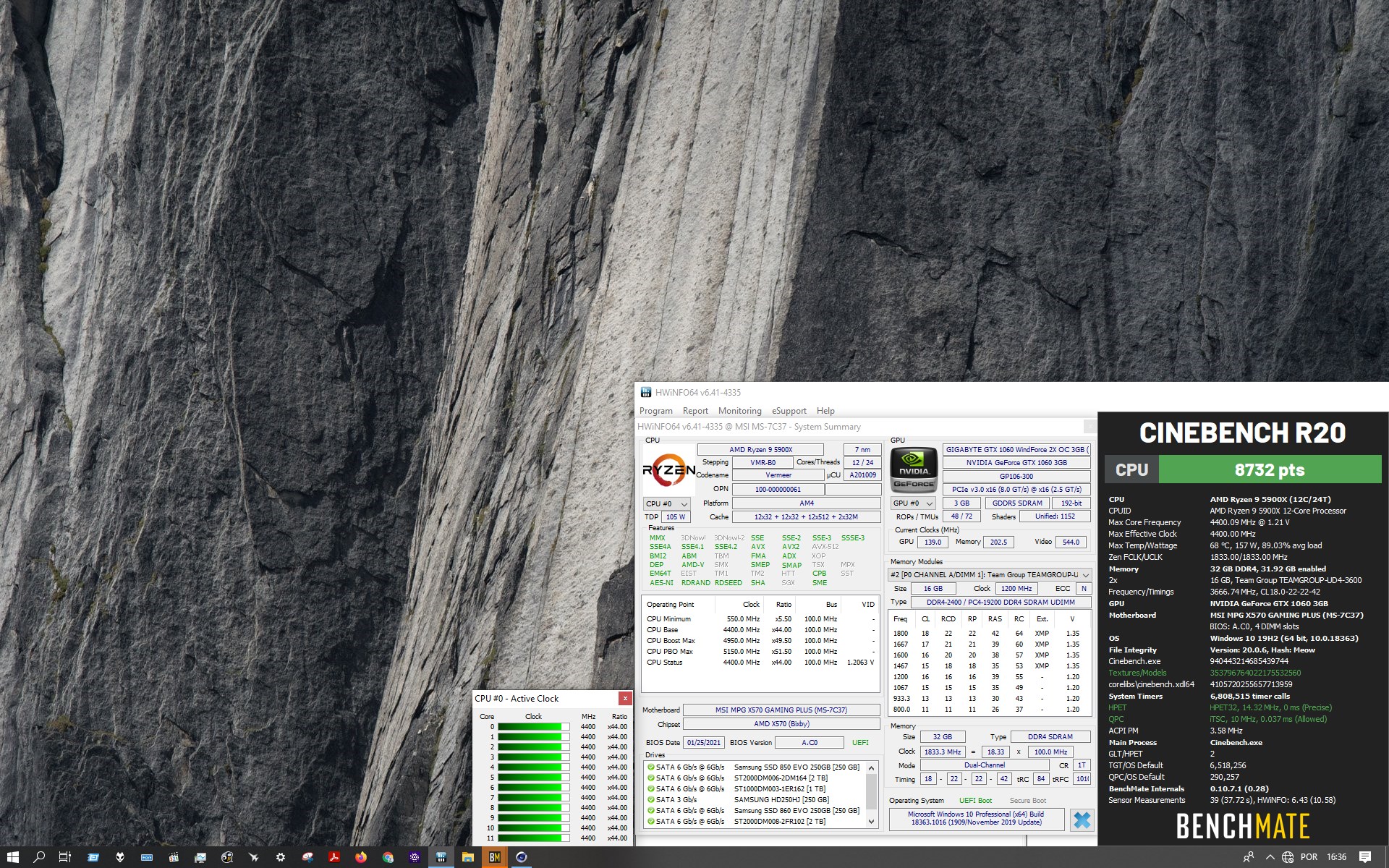Open the Memory Modules DIMM dropdown
The image size is (1389, 868).
pyautogui.click(x=989, y=575)
